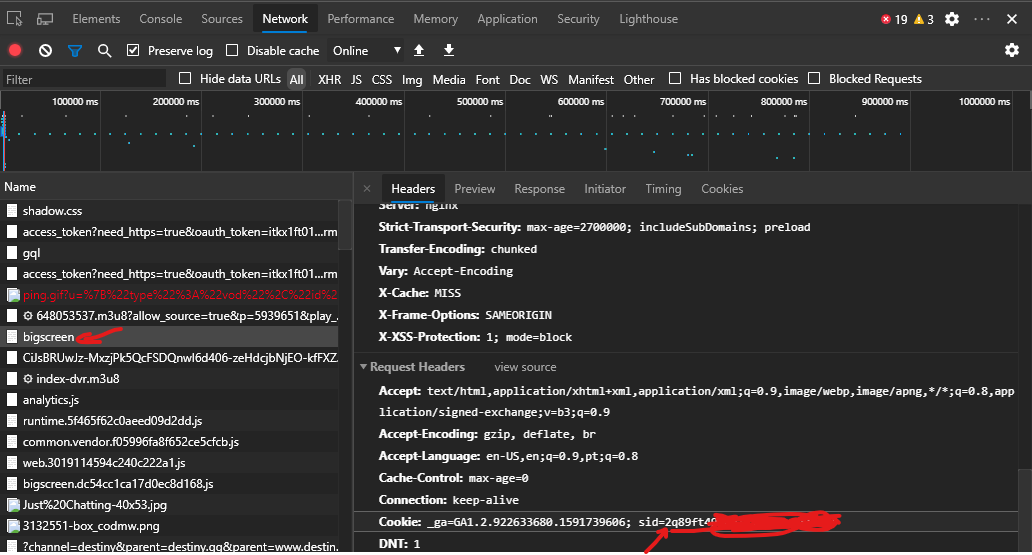The image size is (1032, 555).
Task: Filter requests by Img
Action: click(412, 80)
